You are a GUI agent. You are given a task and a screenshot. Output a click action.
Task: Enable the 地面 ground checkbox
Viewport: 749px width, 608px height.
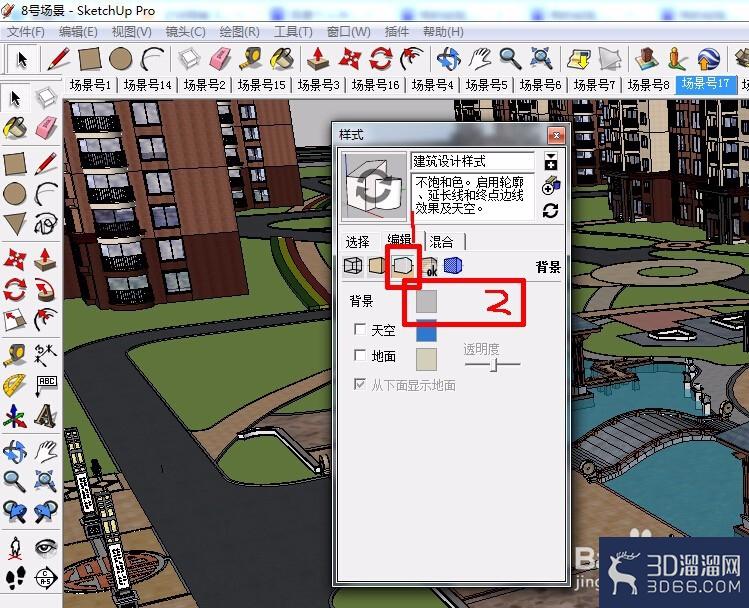[x=360, y=354]
